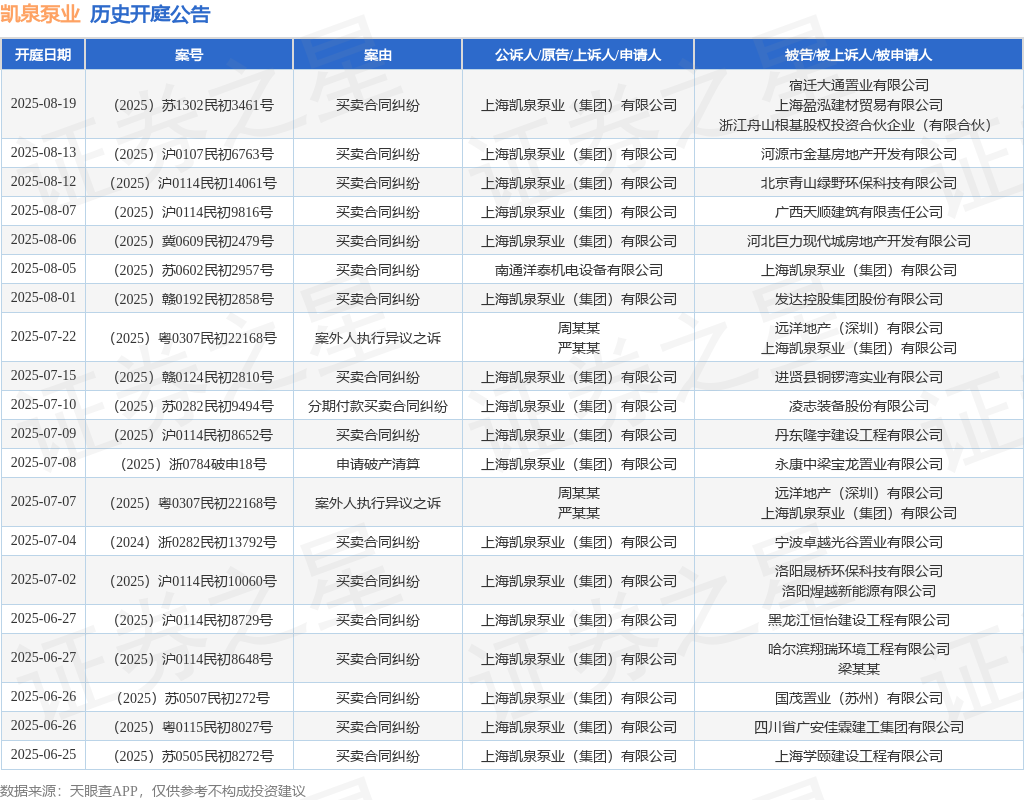Select the date 2025-07-15

click(x=43, y=376)
